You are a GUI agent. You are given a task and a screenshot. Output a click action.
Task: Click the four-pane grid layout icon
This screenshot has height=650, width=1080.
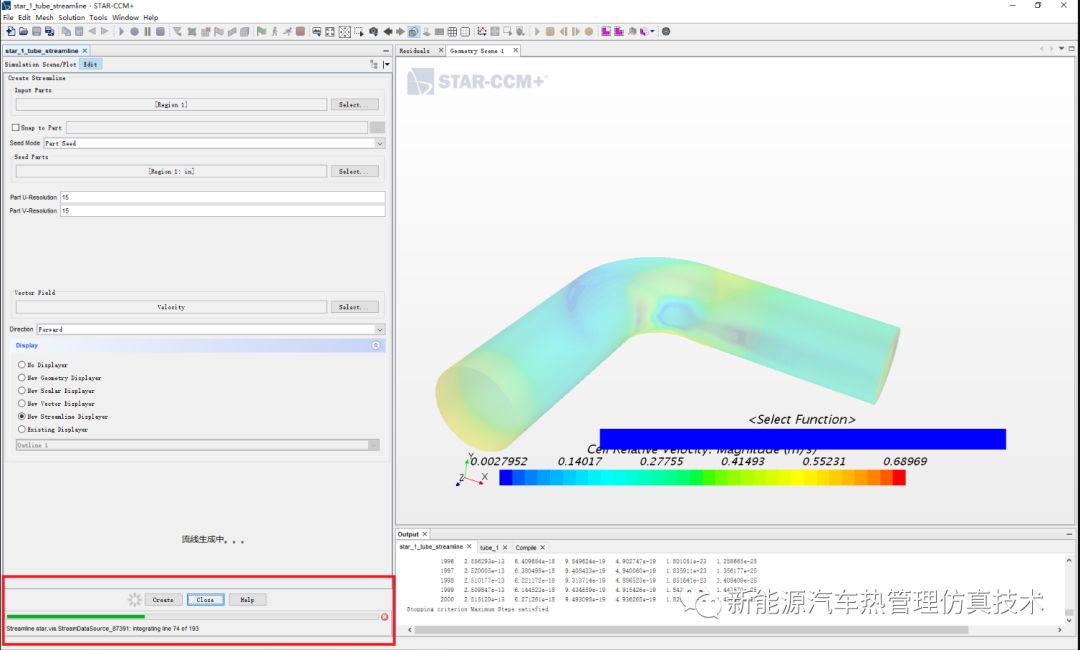[x=452, y=31]
